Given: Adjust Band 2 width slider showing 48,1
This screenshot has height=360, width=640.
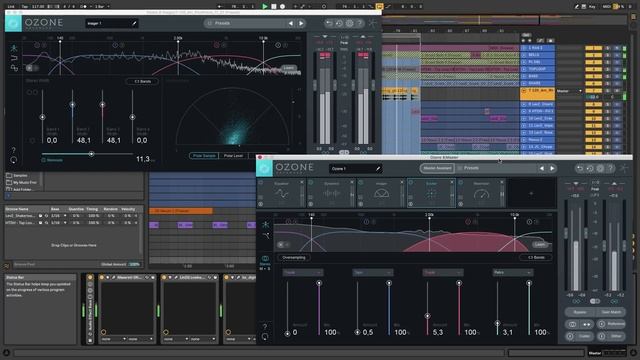Looking at the screenshot, I should coord(72,105).
